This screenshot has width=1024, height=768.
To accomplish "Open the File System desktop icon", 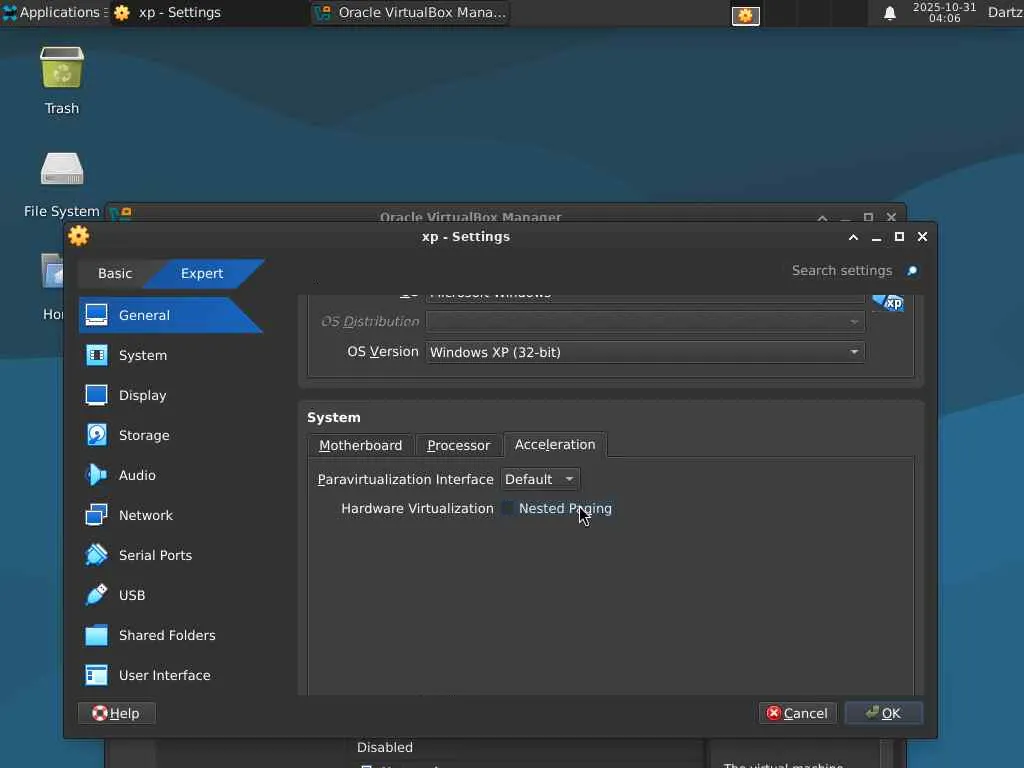I will point(62,185).
